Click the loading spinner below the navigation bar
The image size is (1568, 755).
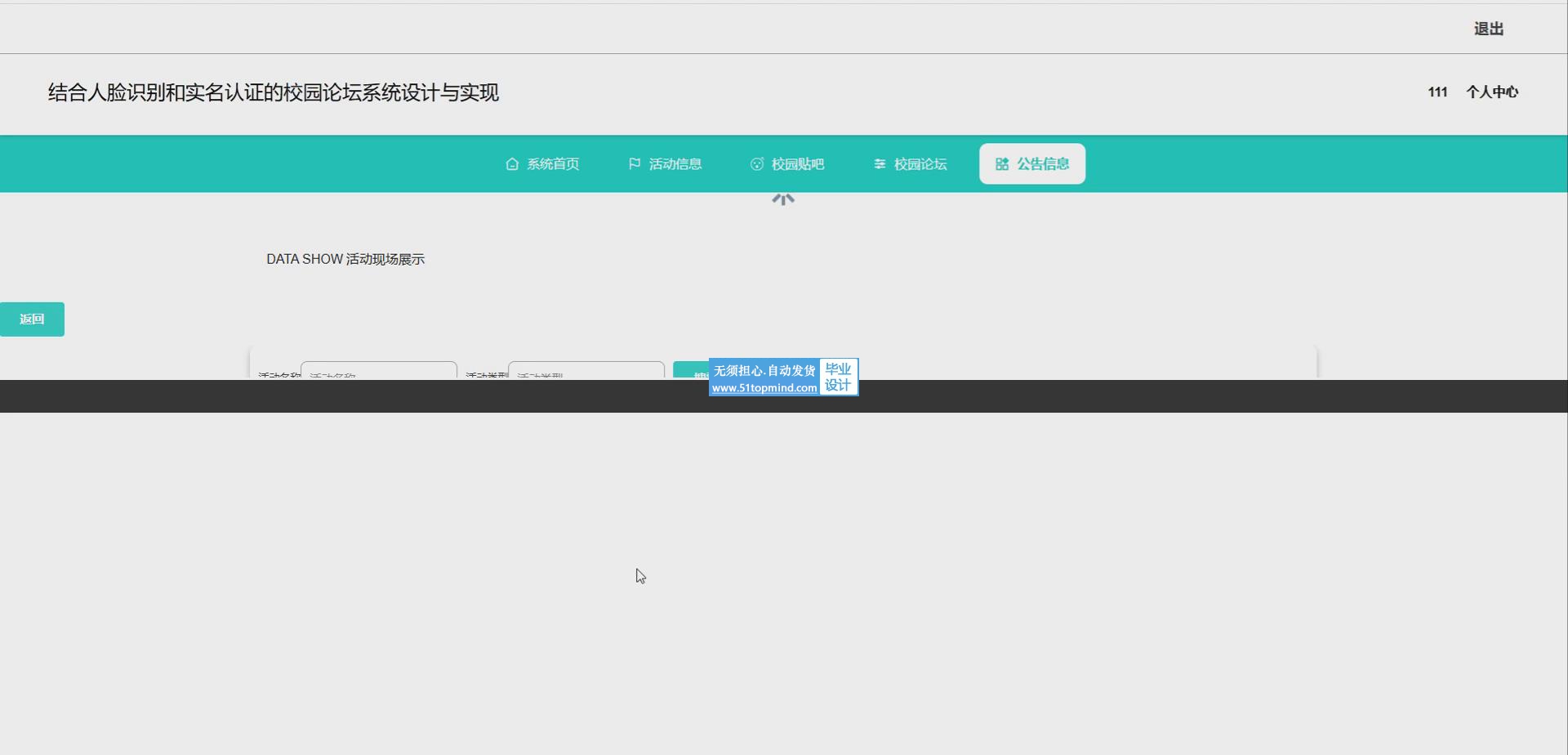[783, 199]
